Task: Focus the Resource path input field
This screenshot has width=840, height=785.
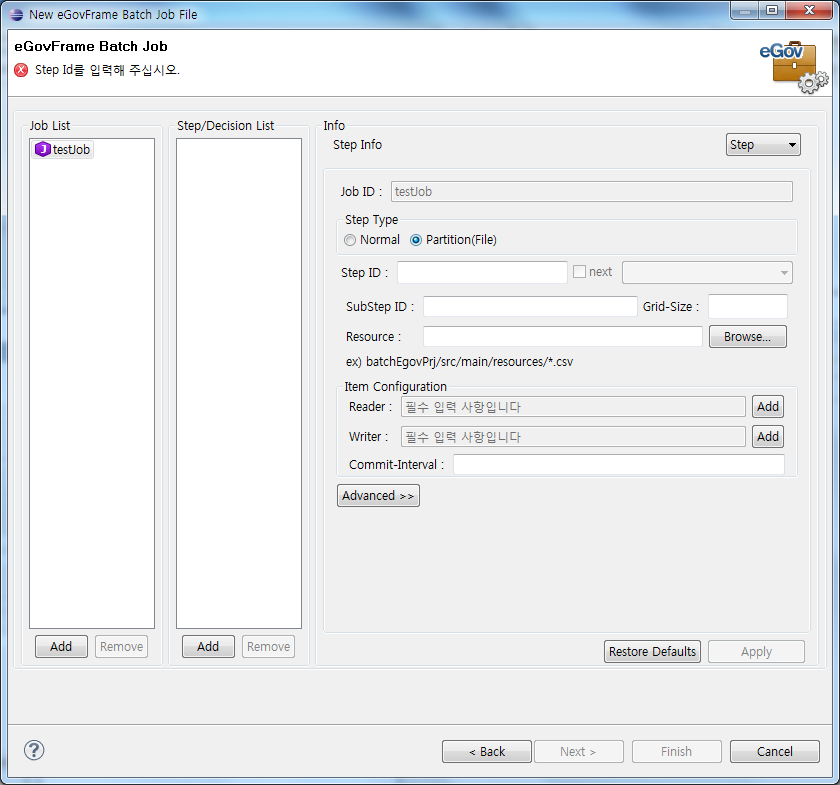Action: tap(562, 337)
